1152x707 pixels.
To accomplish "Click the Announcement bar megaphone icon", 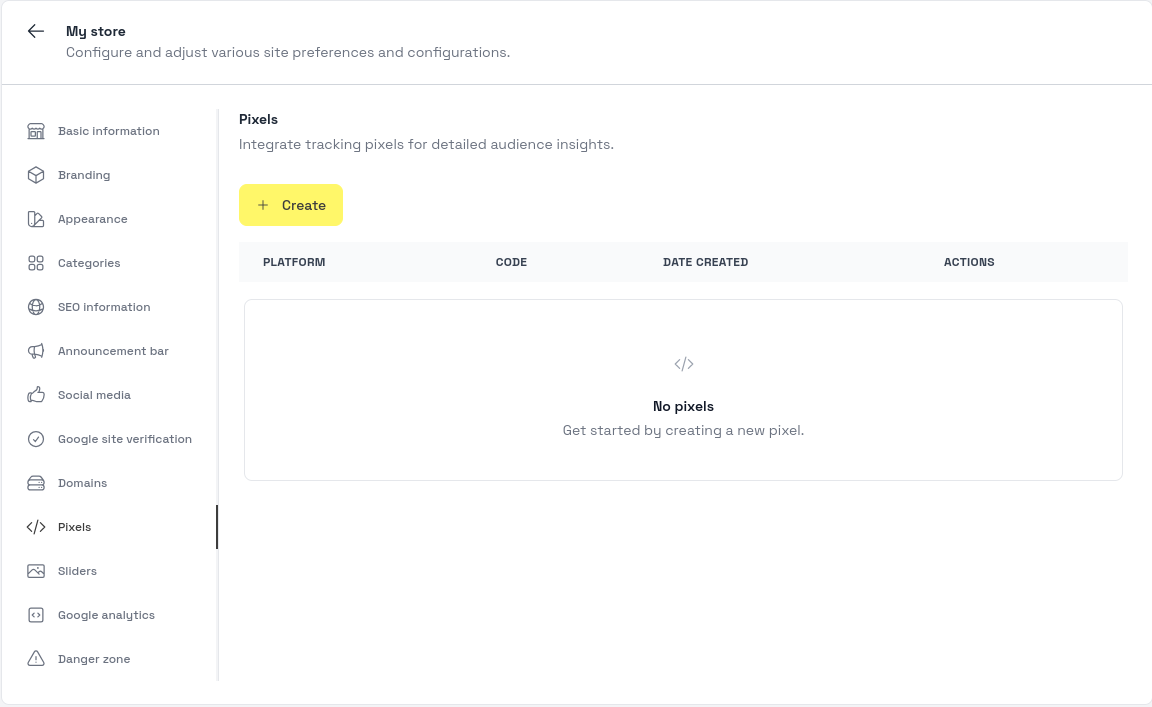I will [x=36, y=351].
